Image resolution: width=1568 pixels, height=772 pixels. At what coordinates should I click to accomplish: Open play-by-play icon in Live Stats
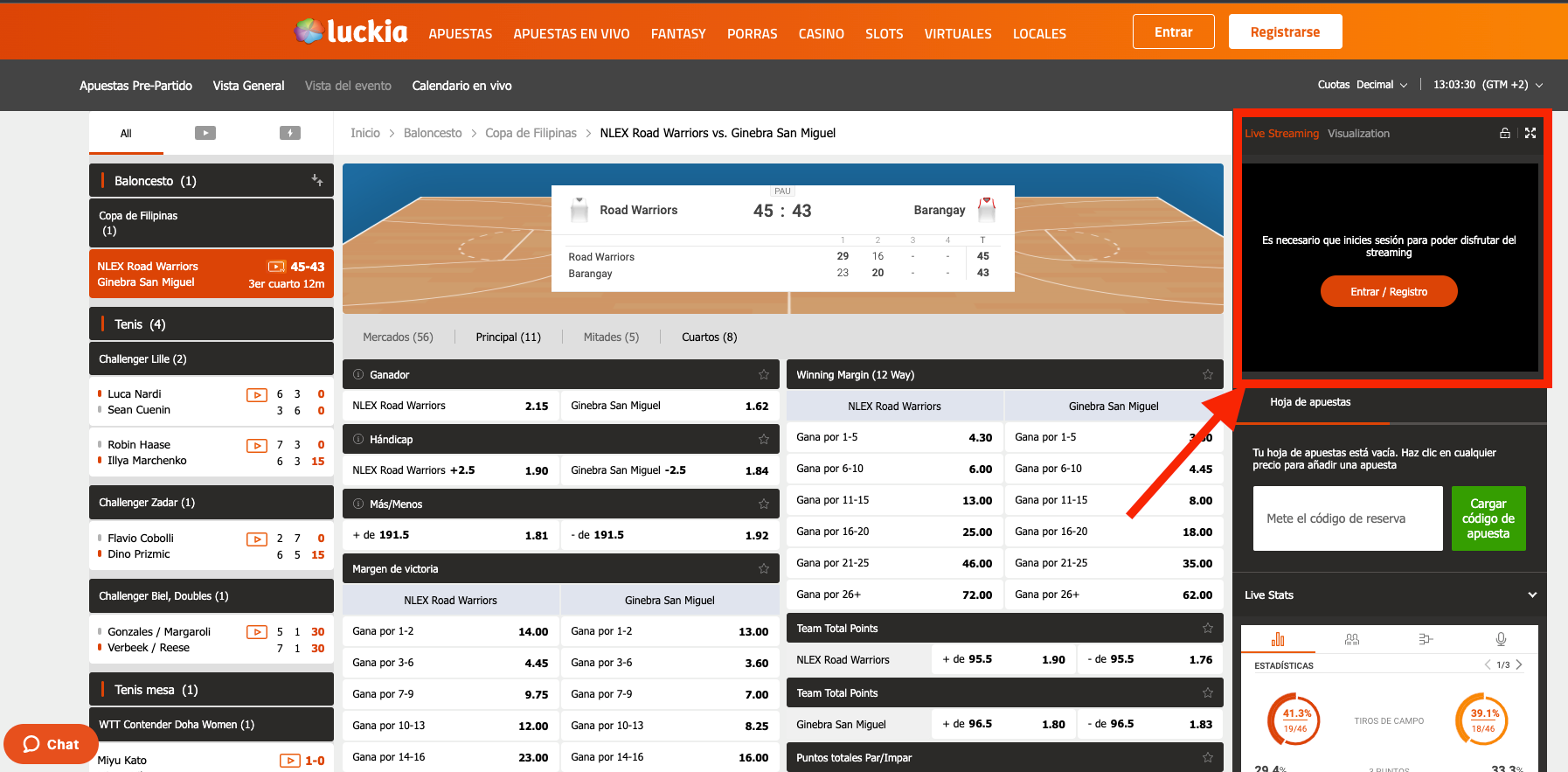[x=1426, y=639]
